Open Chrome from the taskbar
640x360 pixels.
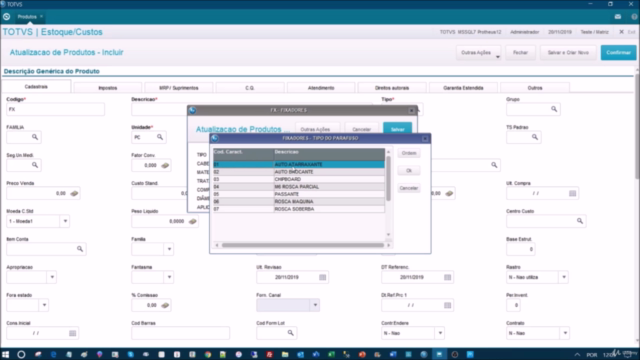click(x=208, y=354)
